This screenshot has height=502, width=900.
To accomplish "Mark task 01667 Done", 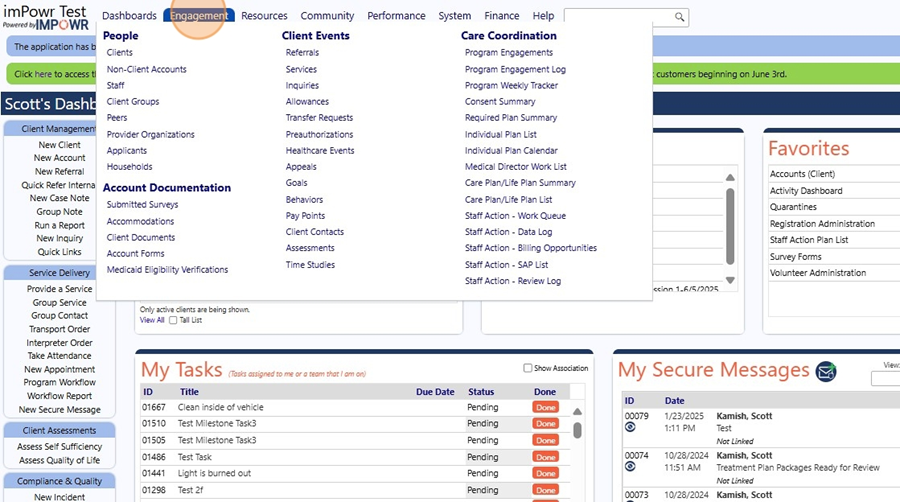I will 545,407.
